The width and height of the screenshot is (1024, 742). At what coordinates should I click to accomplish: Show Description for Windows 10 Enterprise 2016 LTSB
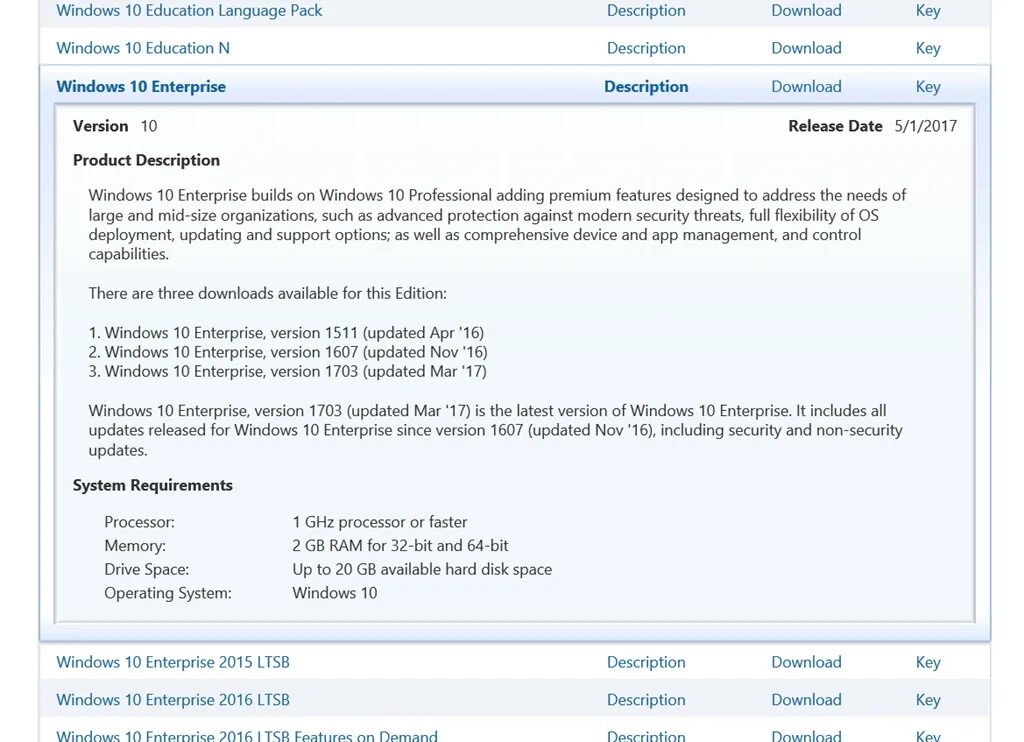(646, 700)
